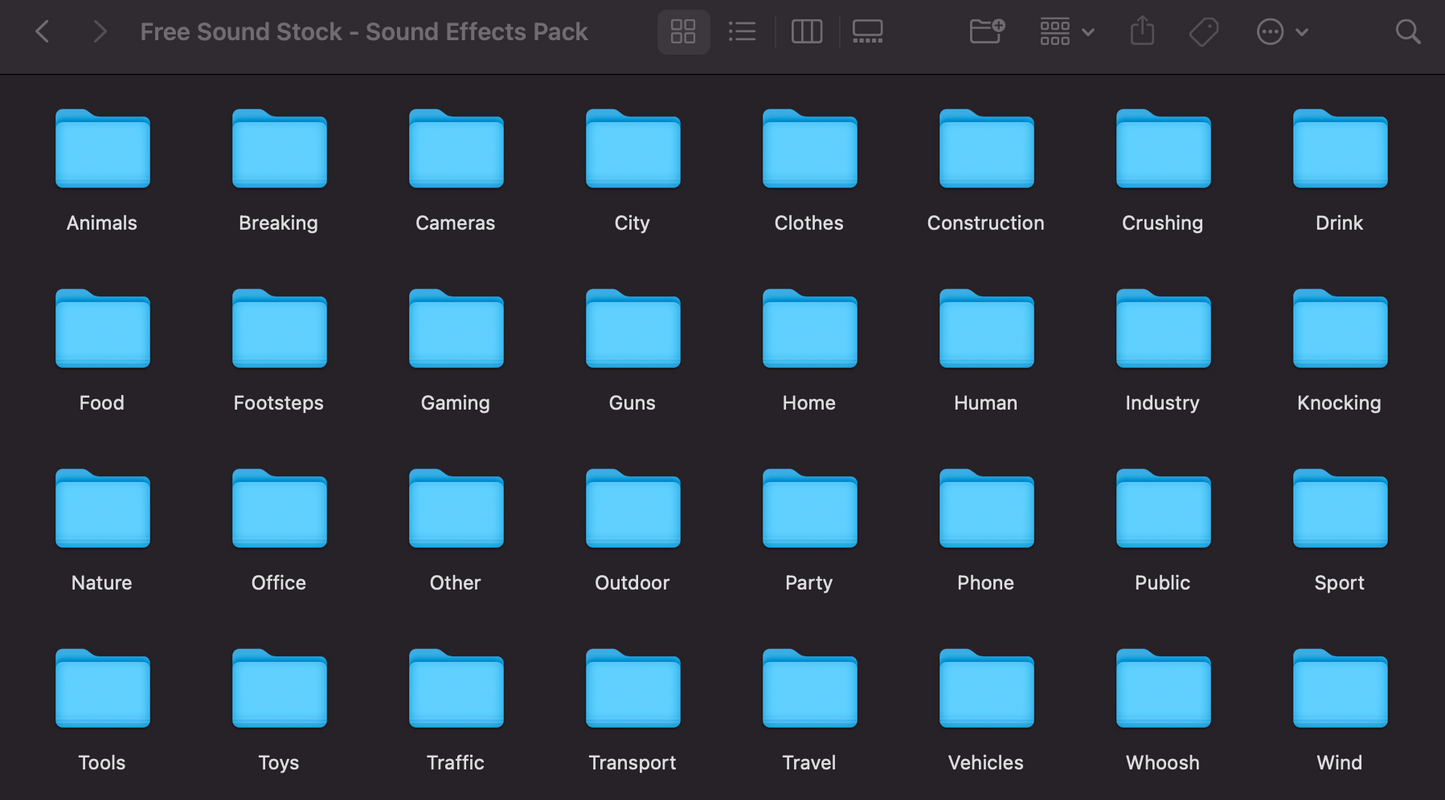
Task: Navigate back using the back arrow
Action: [42, 31]
